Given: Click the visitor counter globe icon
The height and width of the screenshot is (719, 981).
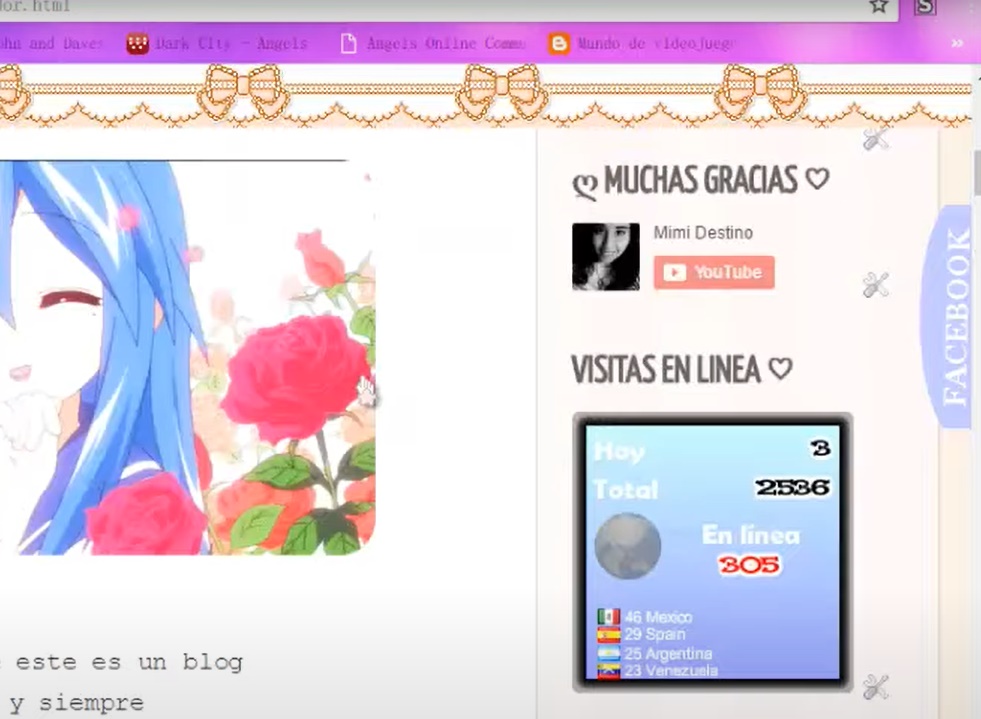Looking at the screenshot, I should pos(628,546).
